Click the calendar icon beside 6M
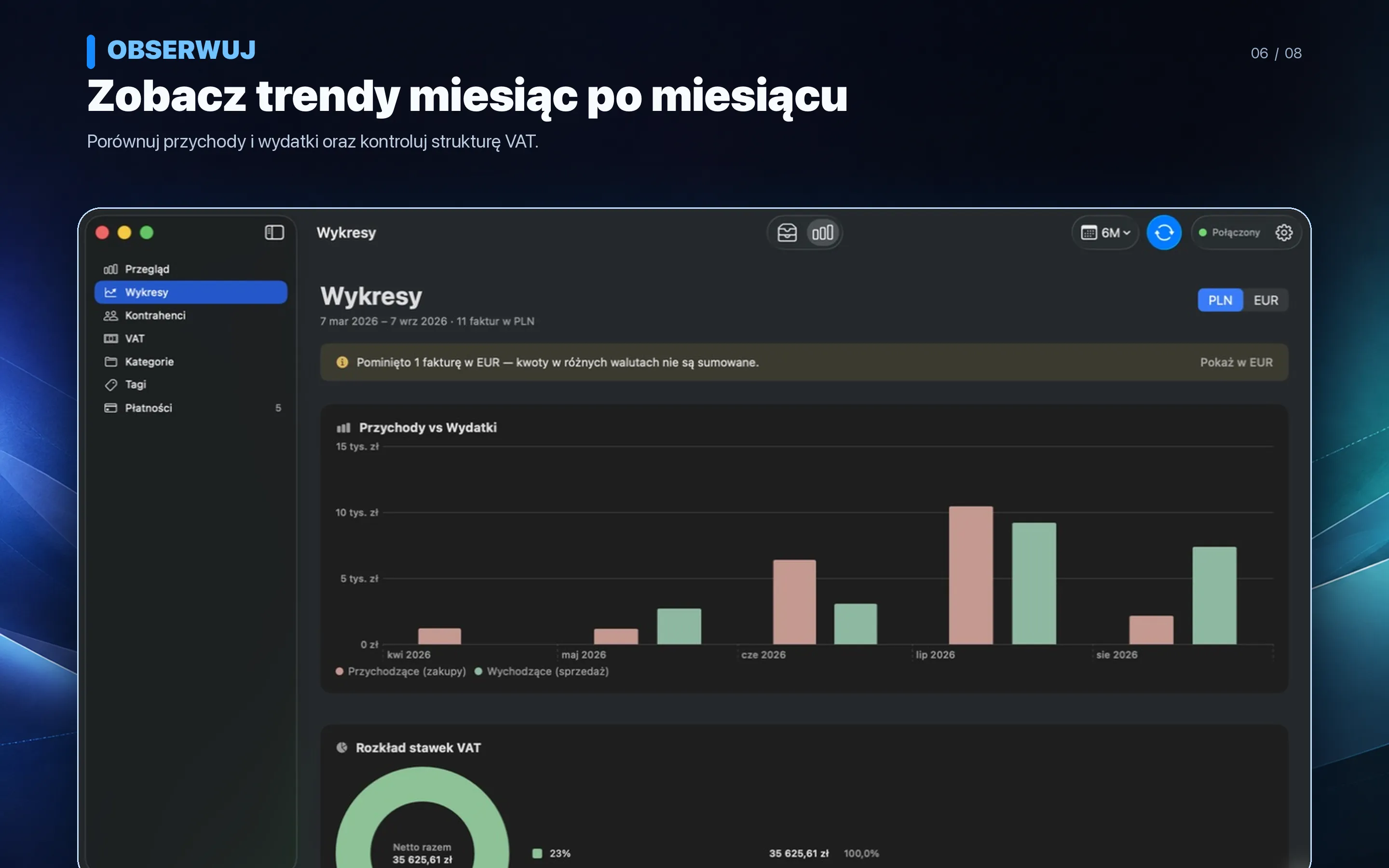 pos(1089,232)
